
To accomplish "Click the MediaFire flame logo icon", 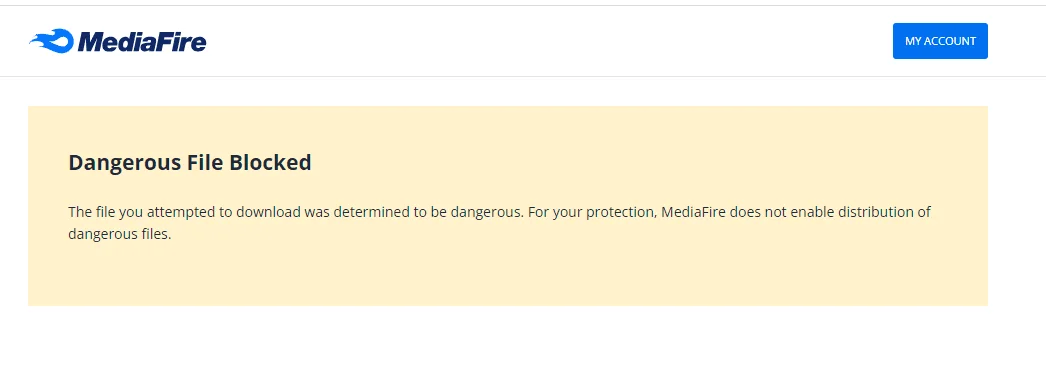I will (51, 41).
